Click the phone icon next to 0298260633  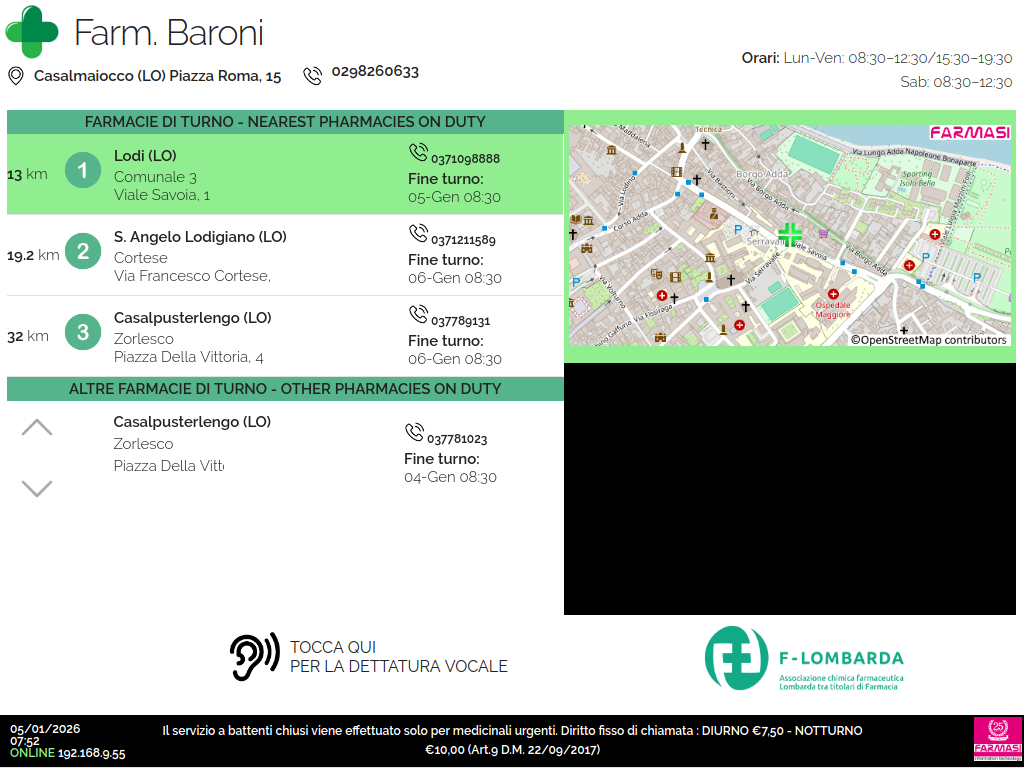[313, 75]
